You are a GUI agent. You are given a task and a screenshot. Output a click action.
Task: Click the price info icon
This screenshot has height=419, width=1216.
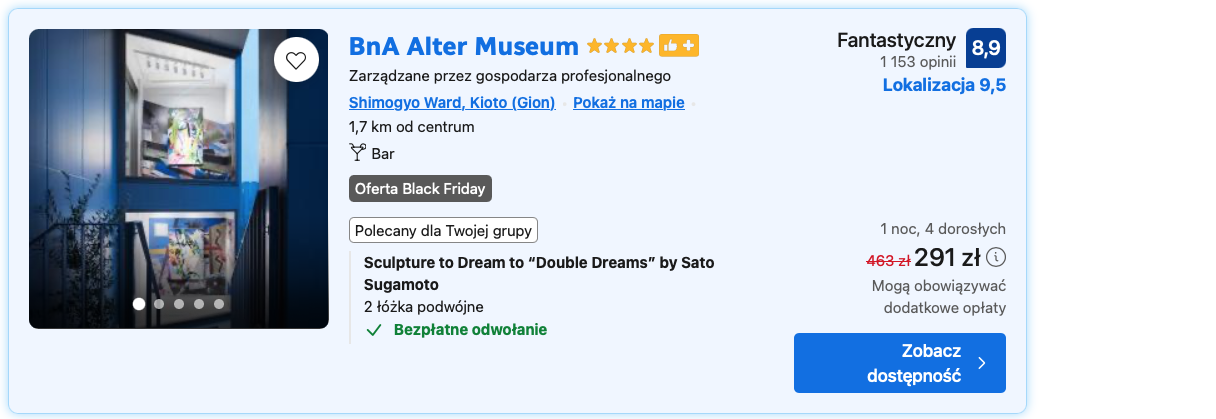click(x=995, y=258)
